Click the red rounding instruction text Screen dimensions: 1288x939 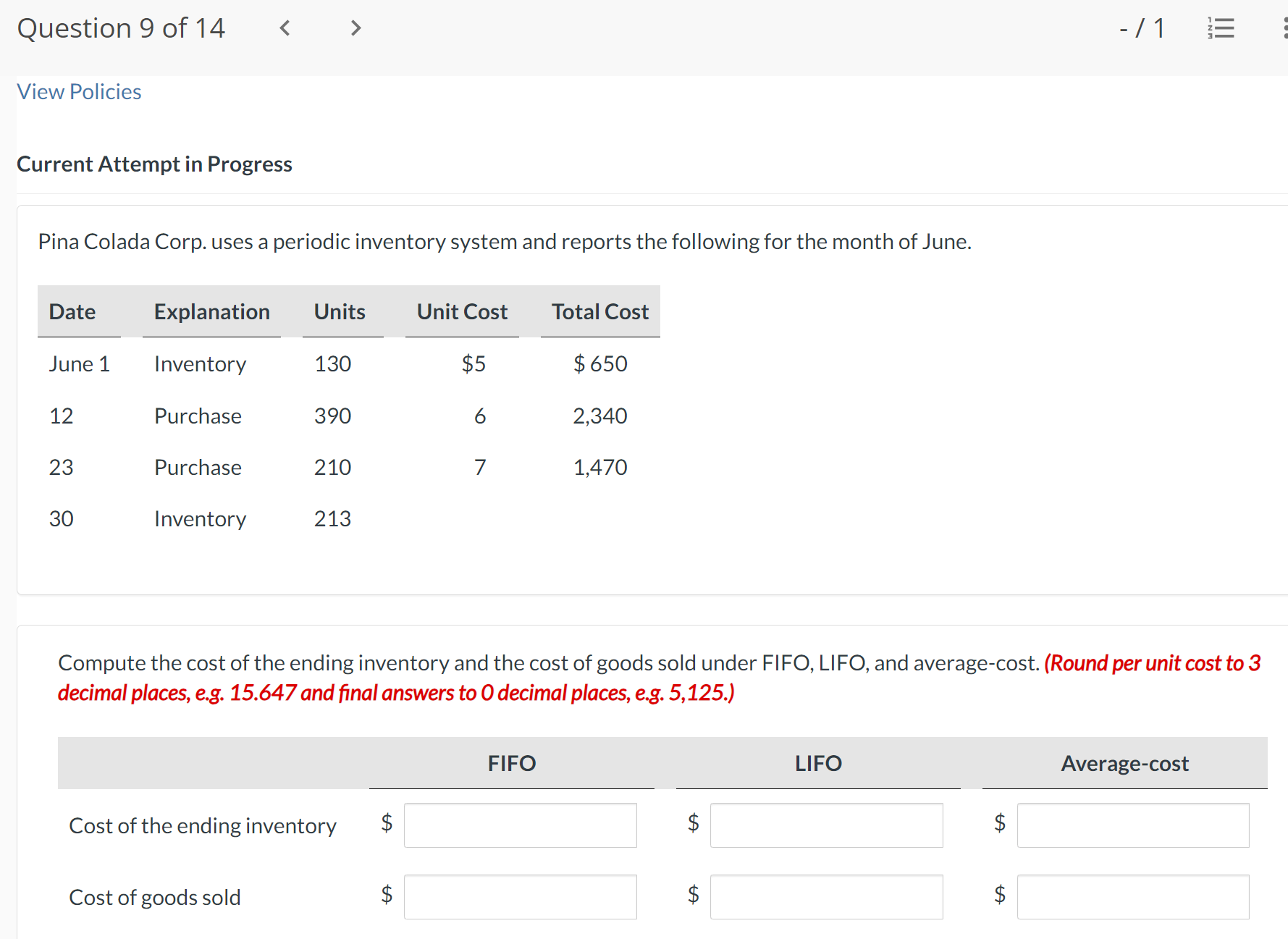(659, 678)
